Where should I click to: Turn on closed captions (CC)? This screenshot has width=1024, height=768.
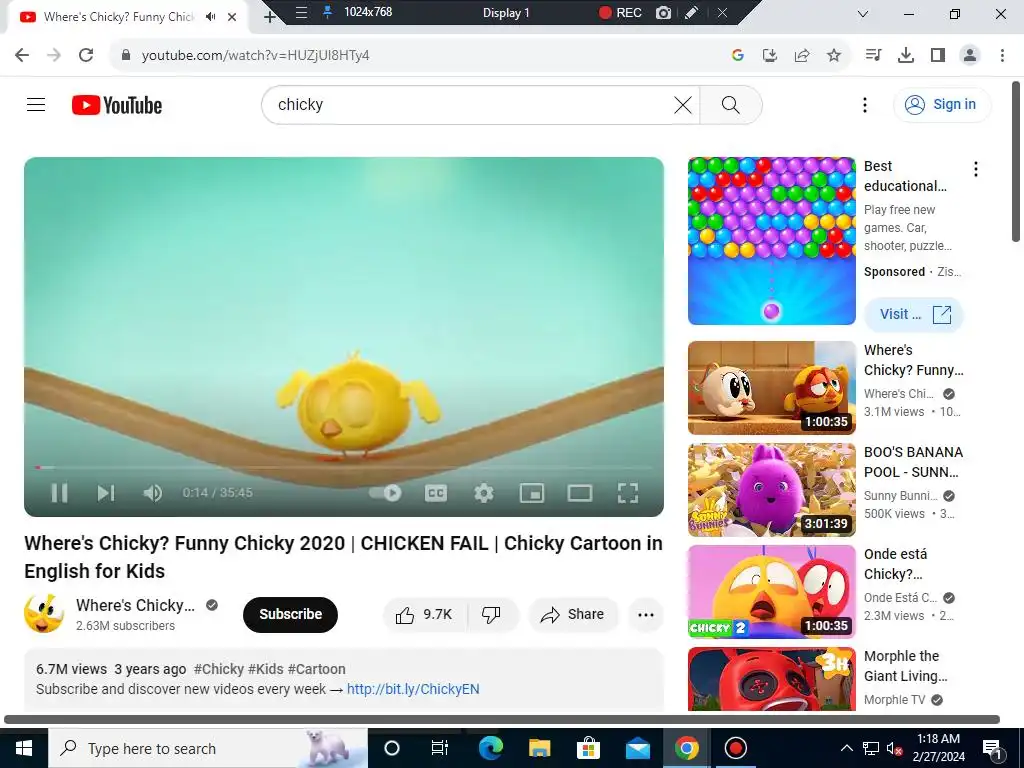(x=436, y=493)
